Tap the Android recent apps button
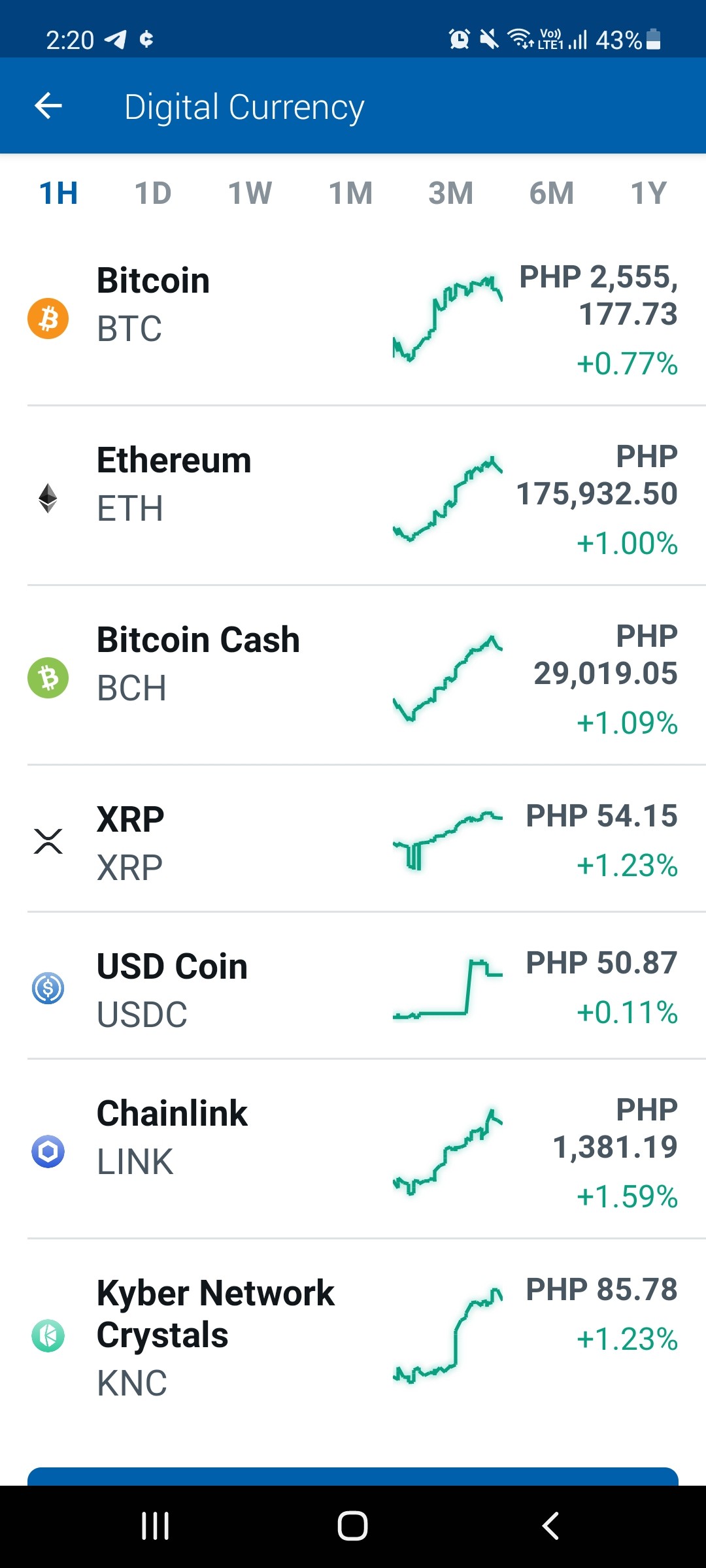The height and width of the screenshot is (1568, 706). pyautogui.click(x=156, y=1526)
